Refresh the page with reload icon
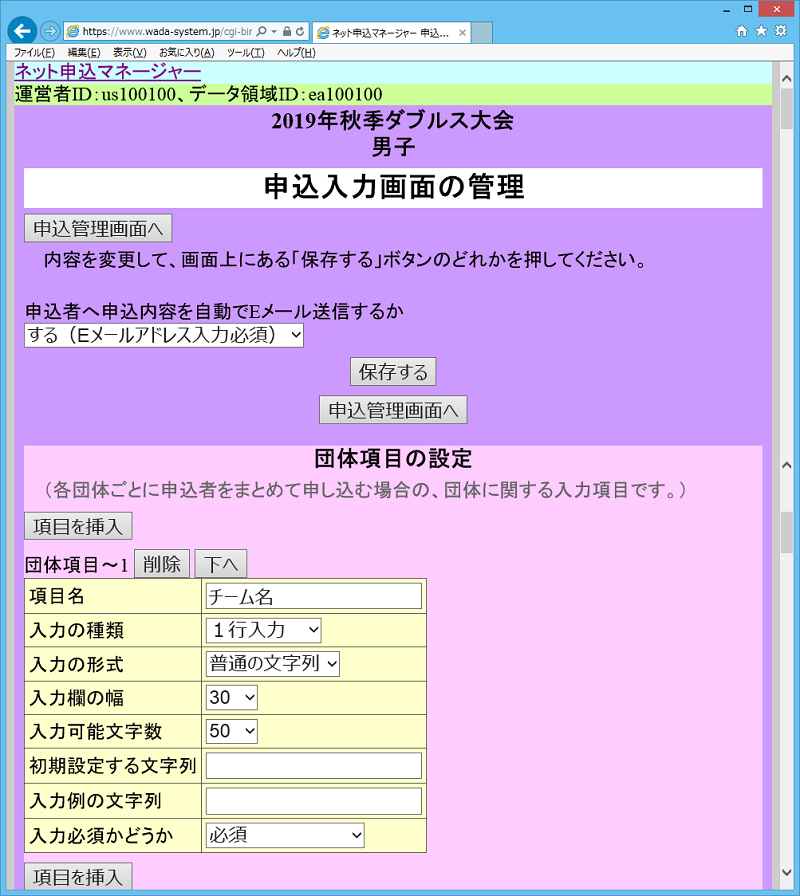This screenshot has height=896, width=800. 301,31
